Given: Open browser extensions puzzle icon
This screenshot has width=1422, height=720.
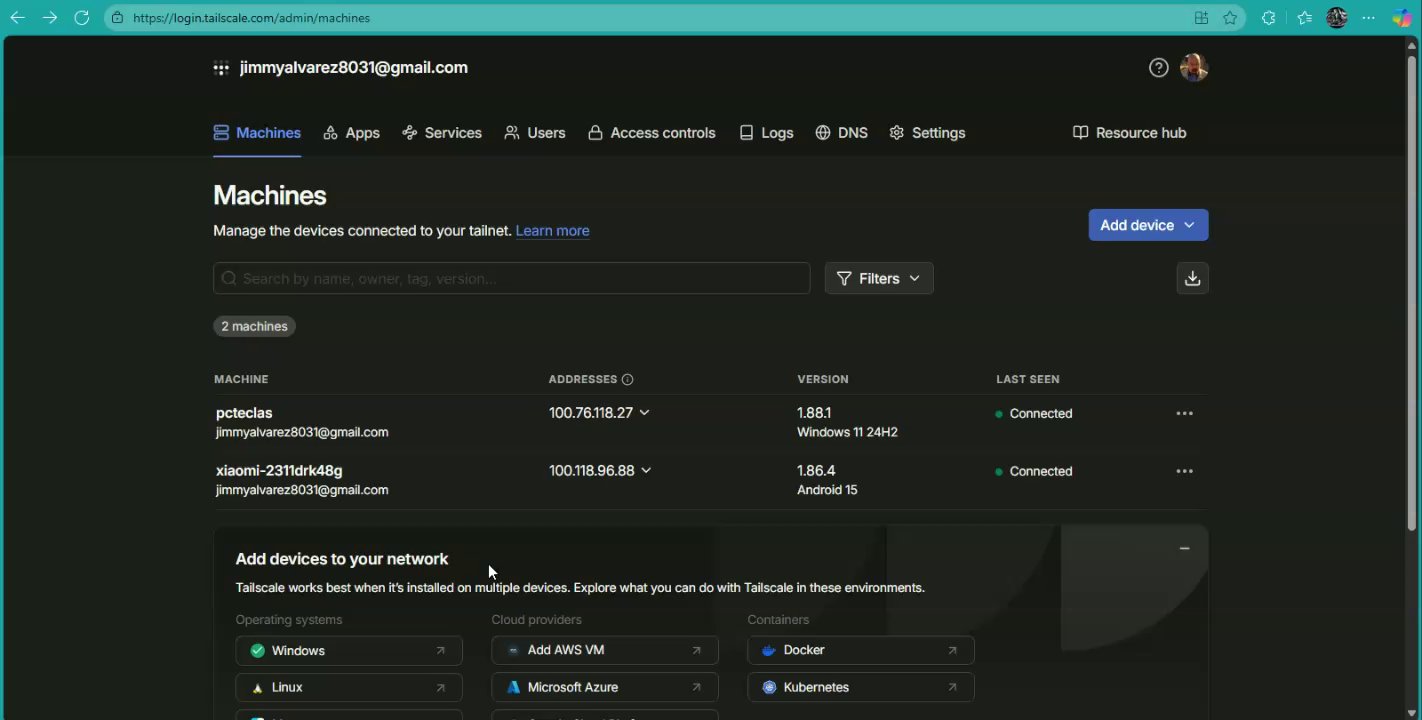Looking at the screenshot, I should pos(1269,18).
